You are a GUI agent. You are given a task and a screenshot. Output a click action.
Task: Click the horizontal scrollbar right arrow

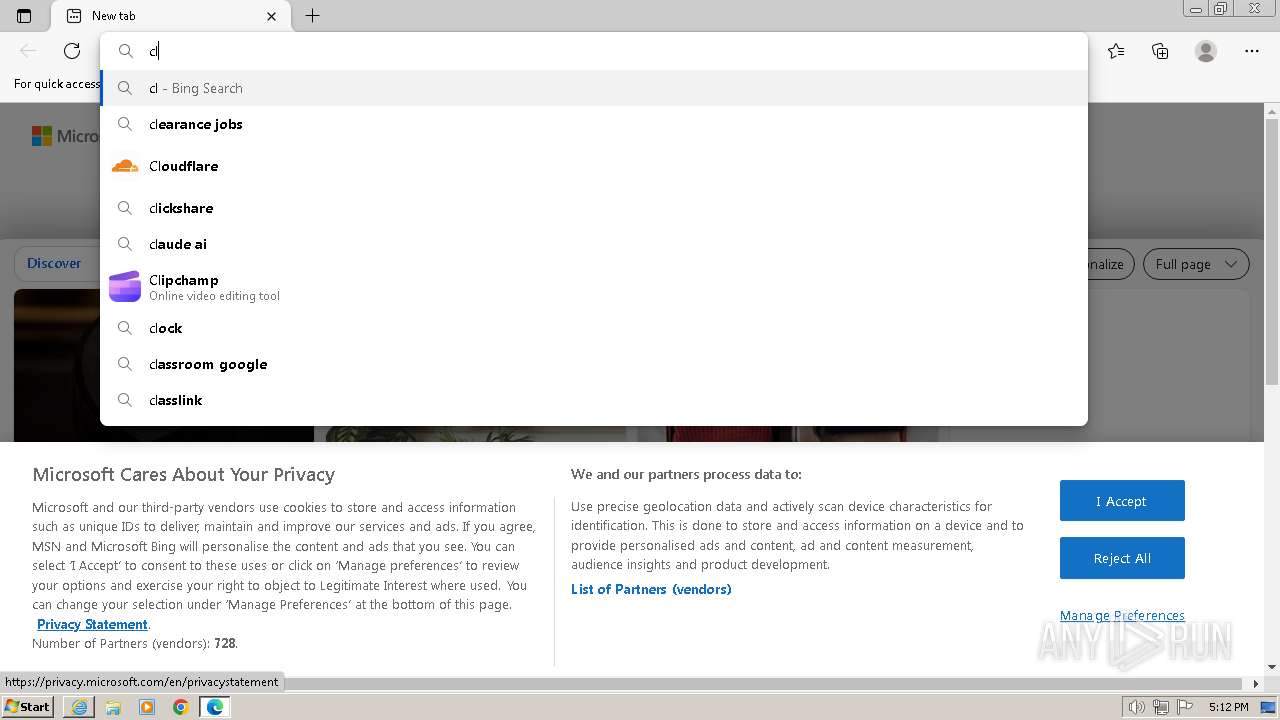point(1257,684)
